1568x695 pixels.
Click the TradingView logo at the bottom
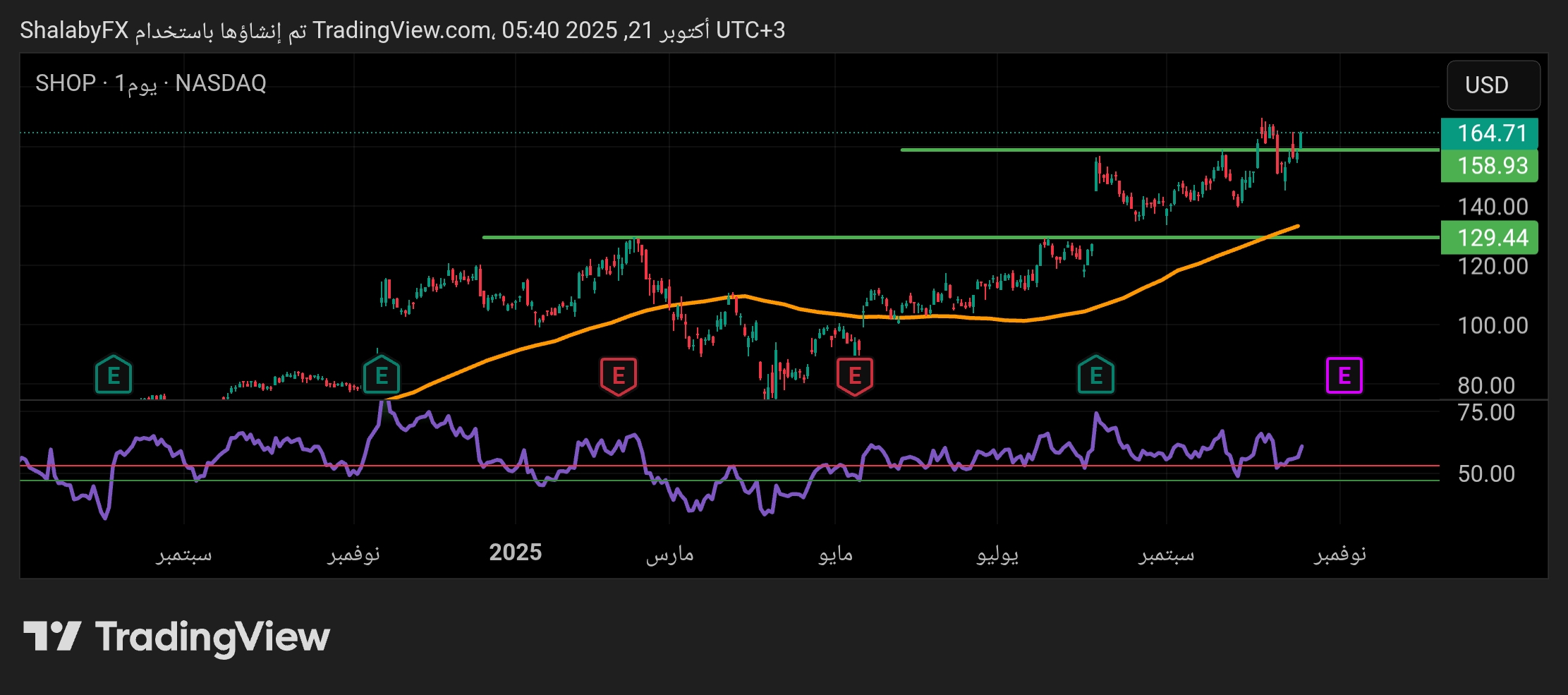(x=176, y=636)
